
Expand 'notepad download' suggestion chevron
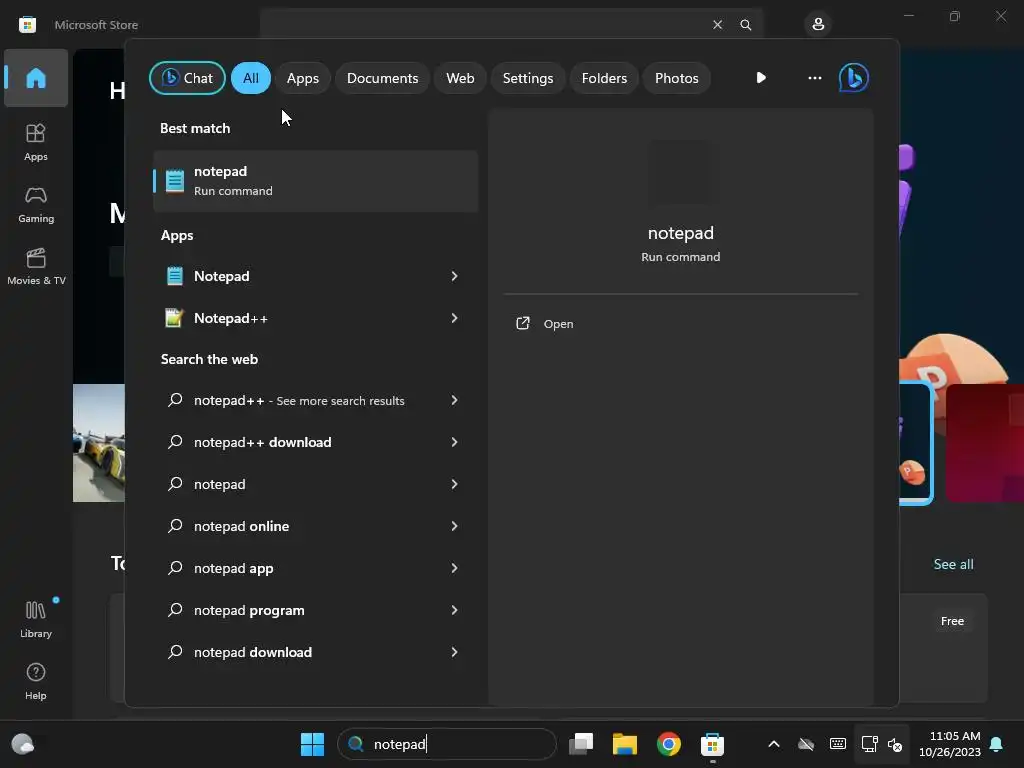point(455,652)
